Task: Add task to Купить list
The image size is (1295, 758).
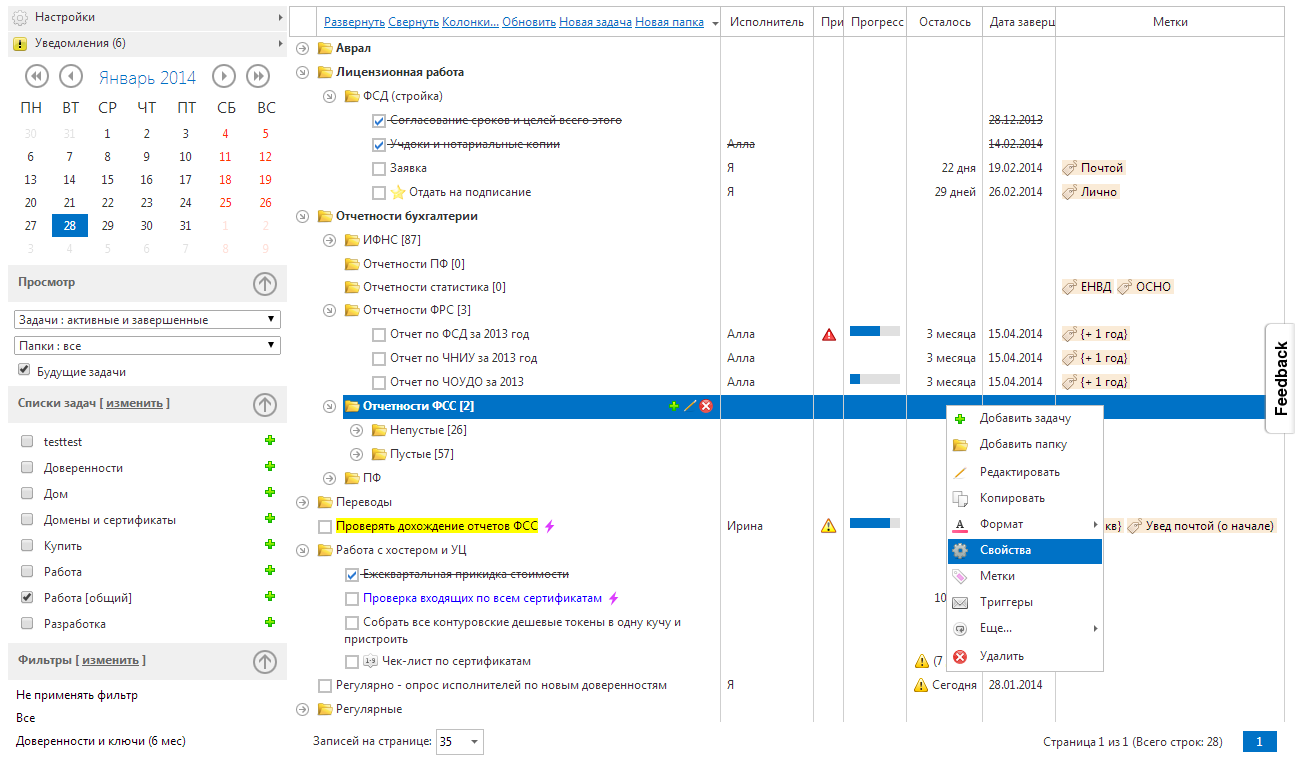Action: tap(269, 545)
